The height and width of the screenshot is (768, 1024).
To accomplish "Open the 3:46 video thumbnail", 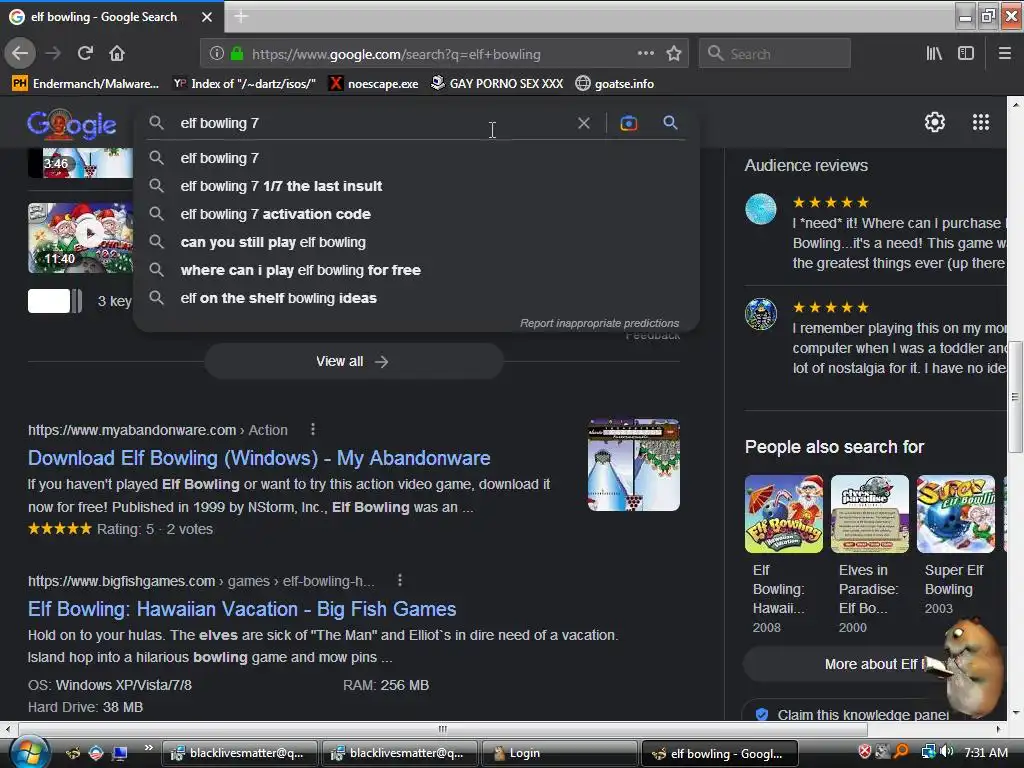I will tap(80, 163).
